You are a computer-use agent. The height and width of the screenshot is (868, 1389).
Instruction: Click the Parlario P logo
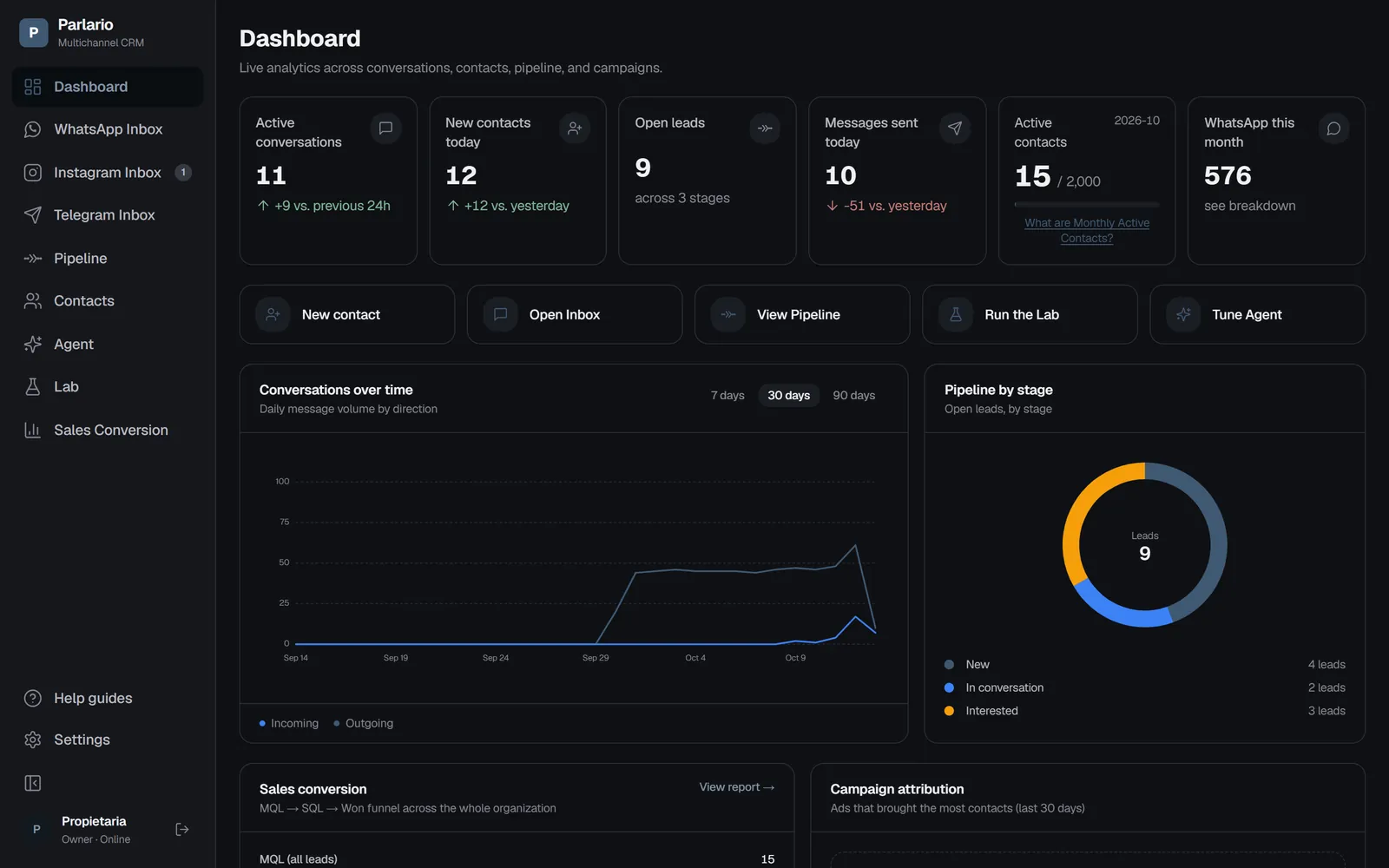pos(34,33)
